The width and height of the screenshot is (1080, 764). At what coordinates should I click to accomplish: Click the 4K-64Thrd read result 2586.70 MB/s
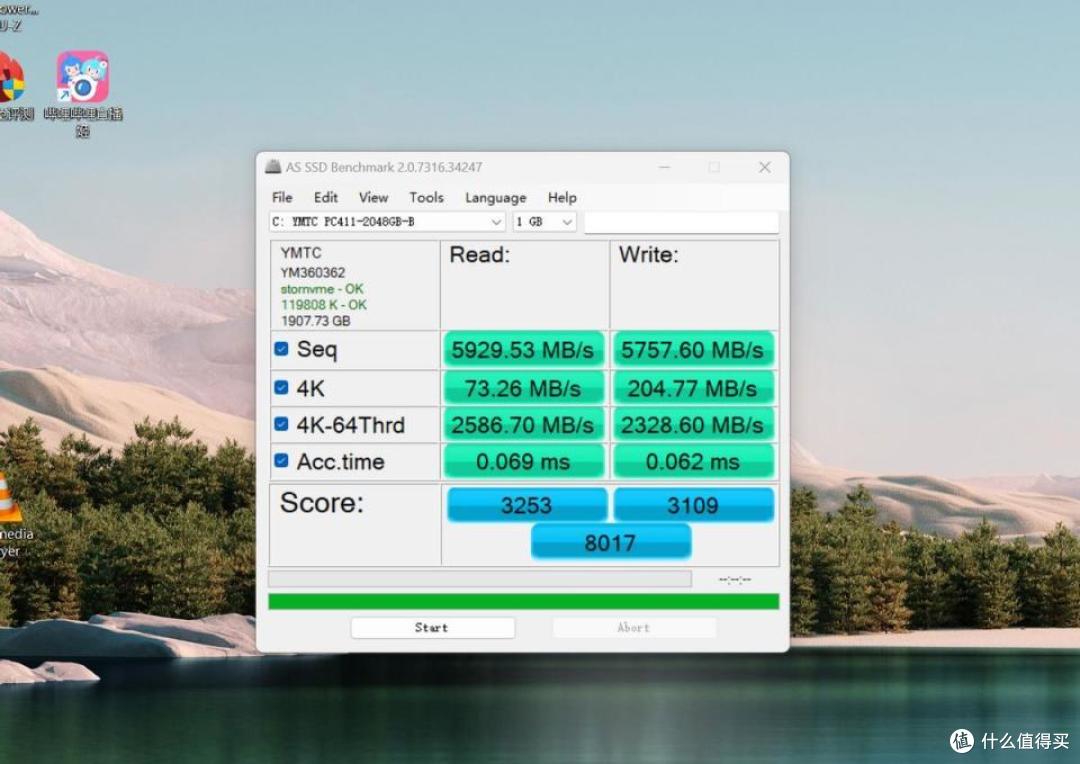pyautogui.click(x=523, y=425)
